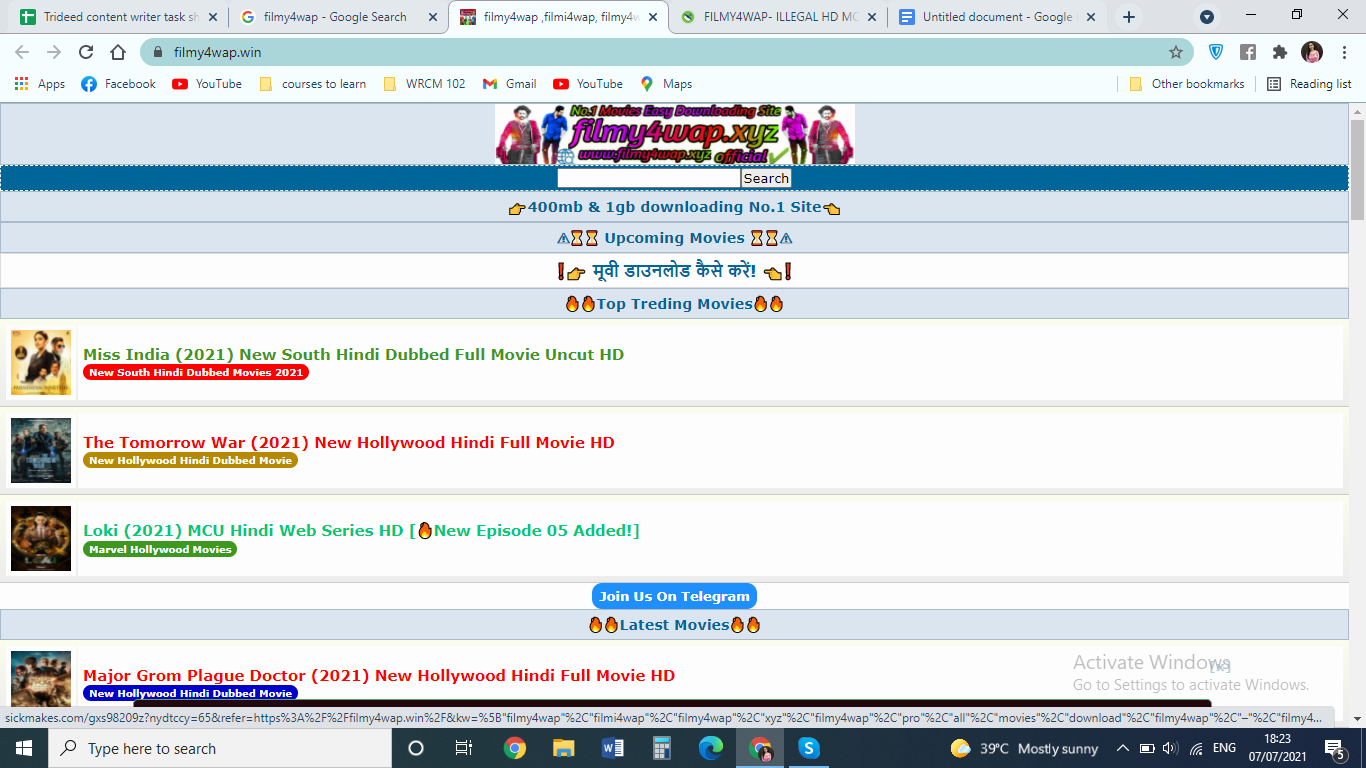
Task: Open Skype from the taskbar
Action: pos(809,748)
